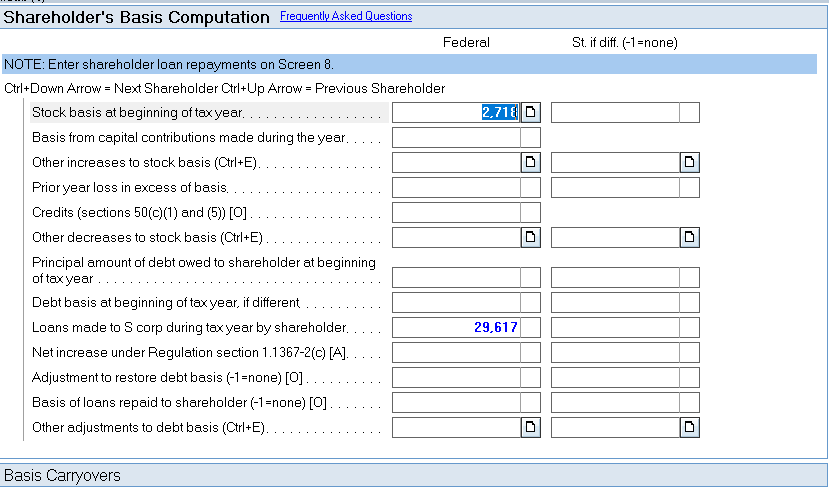Open State detail icon for Other adjustments to debt basis
The height and width of the screenshot is (487, 829).
(x=690, y=428)
